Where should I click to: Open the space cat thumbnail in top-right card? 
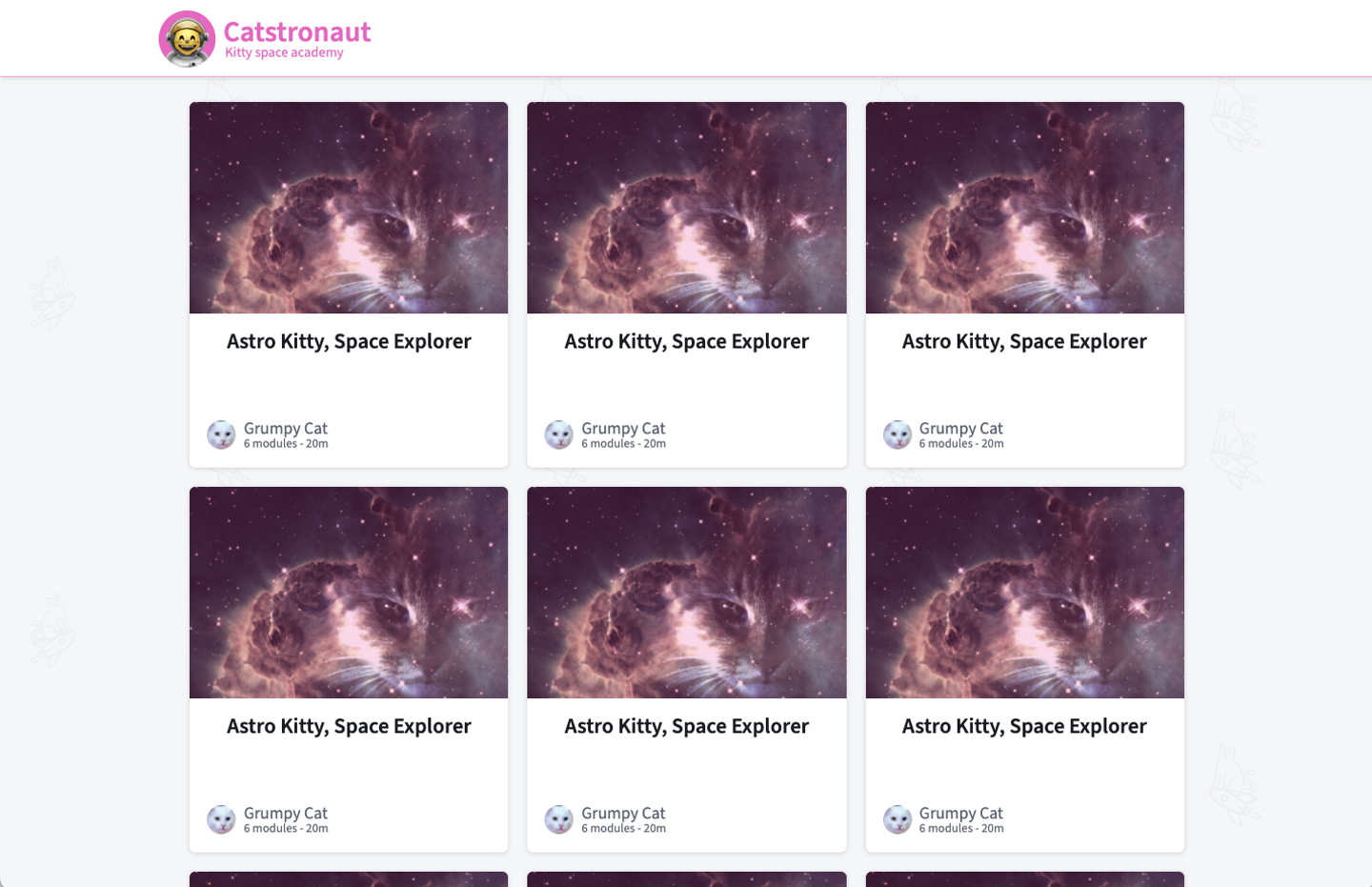(x=1025, y=208)
